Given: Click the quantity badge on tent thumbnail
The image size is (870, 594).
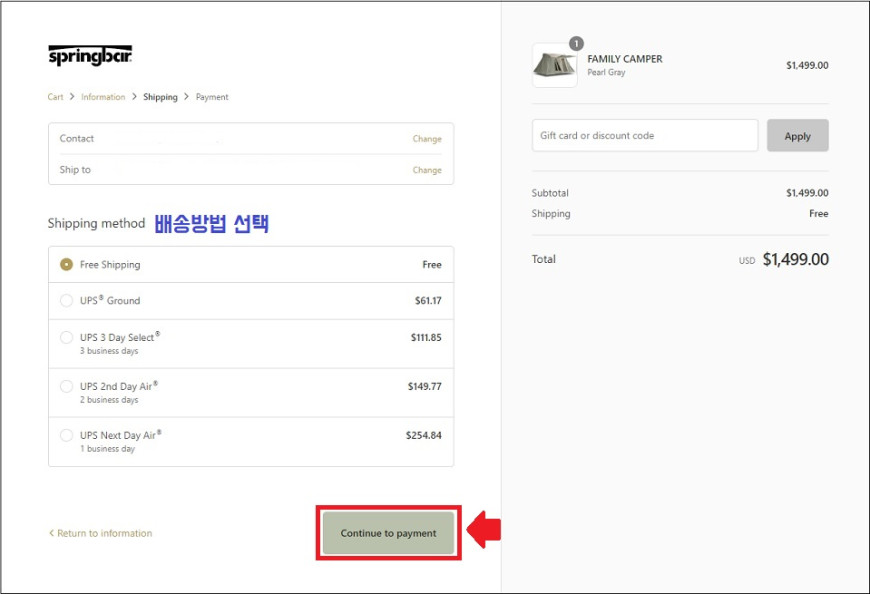Looking at the screenshot, I should [576, 43].
